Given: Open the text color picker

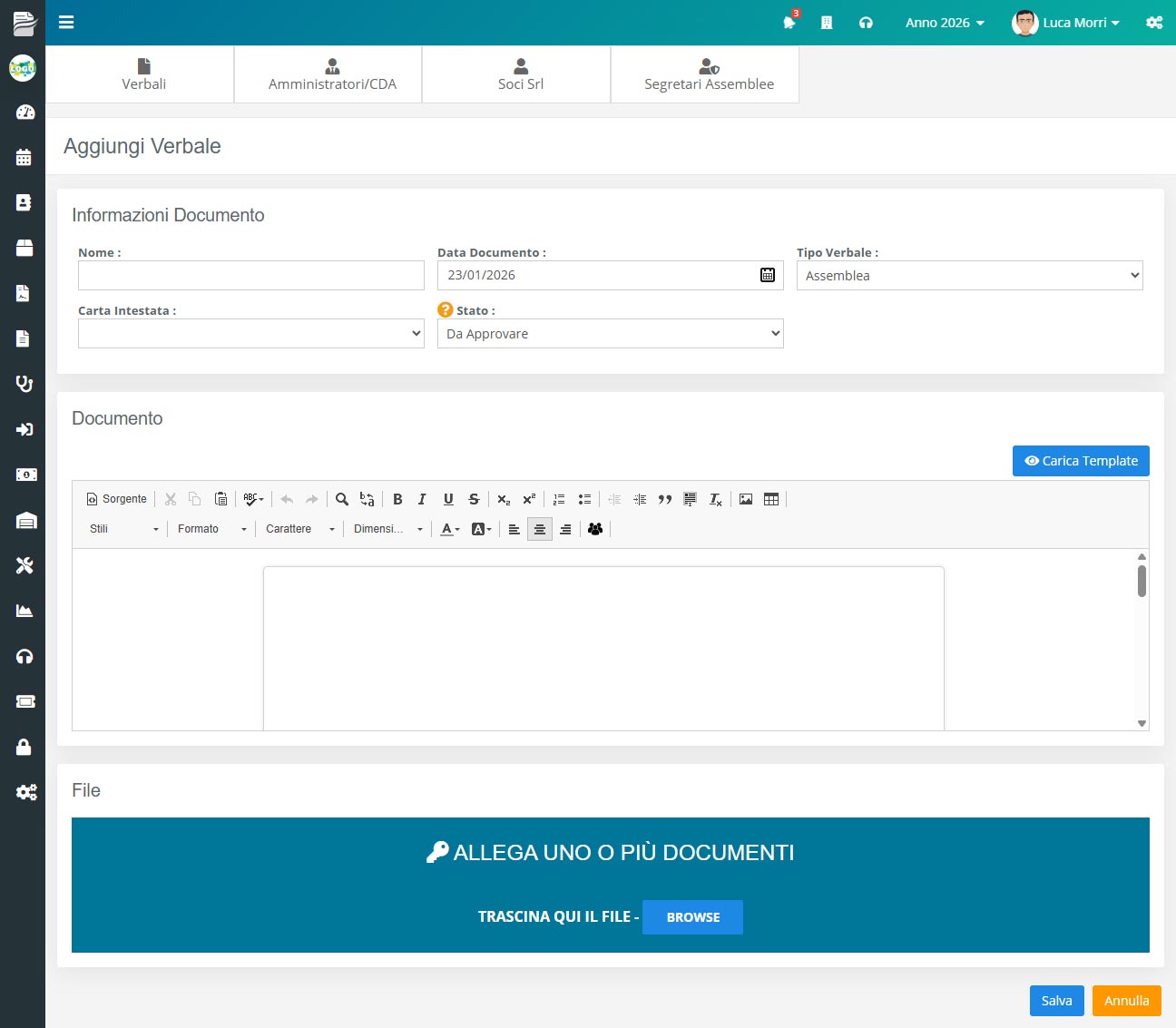Looking at the screenshot, I should [x=450, y=529].
